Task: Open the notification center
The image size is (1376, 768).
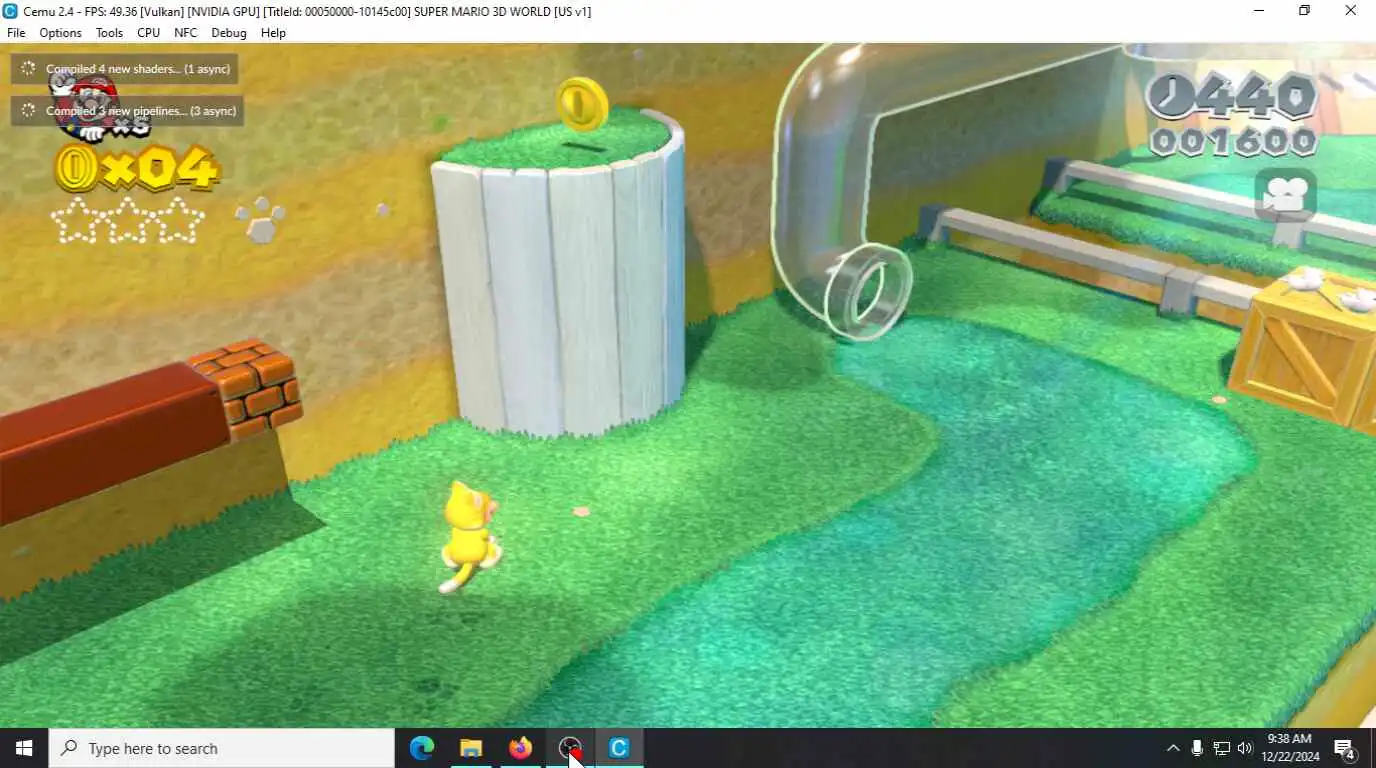Action: pyautogui.click(x=1345, y=748)
